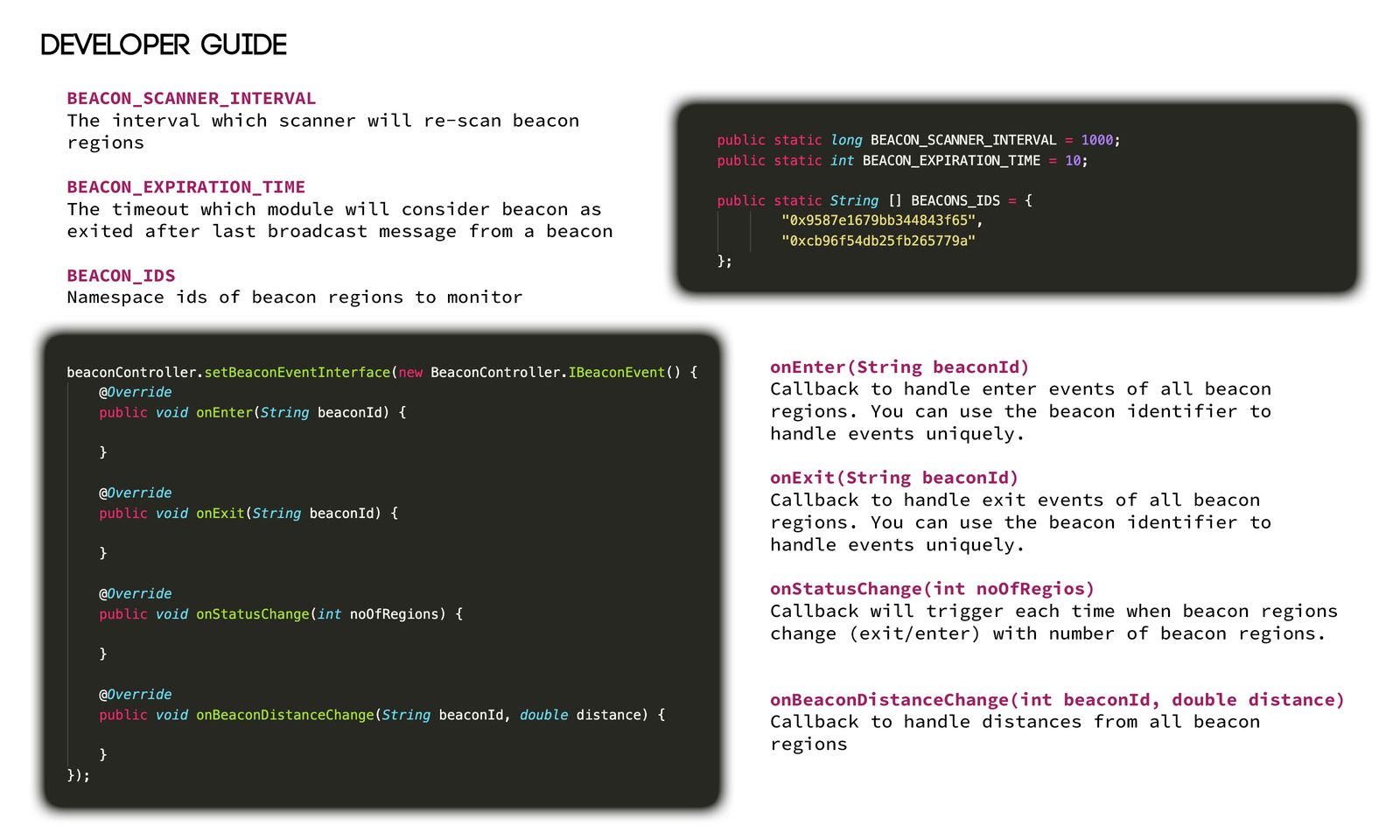Screen dimensions: 1400x840
Task: Click the @Override above onEnter
Action: (136, 392)
